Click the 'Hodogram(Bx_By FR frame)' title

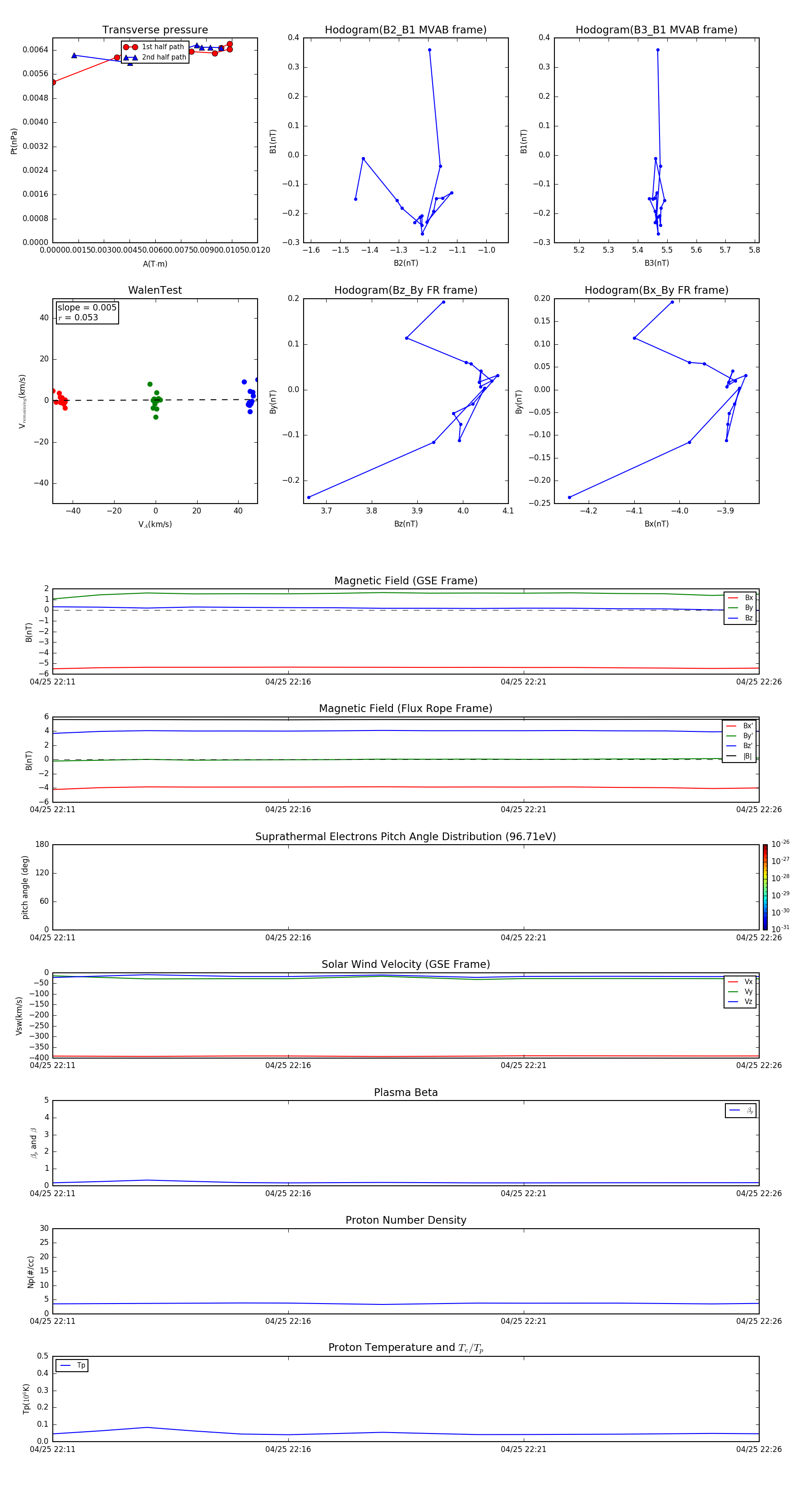click(656, 290)
